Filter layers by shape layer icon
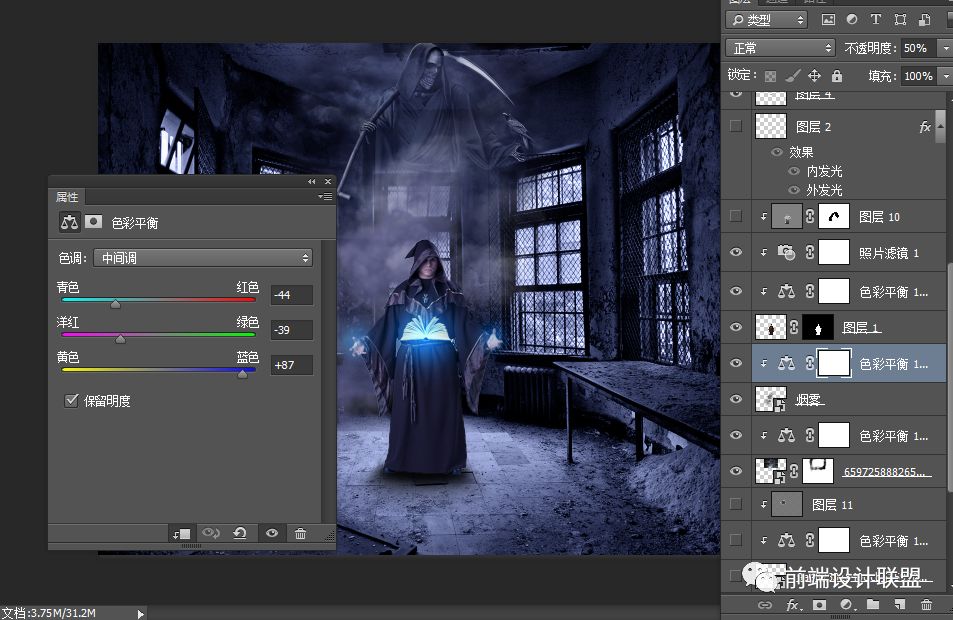This screenshot has height=620, width=953. (x=900, y=19)
